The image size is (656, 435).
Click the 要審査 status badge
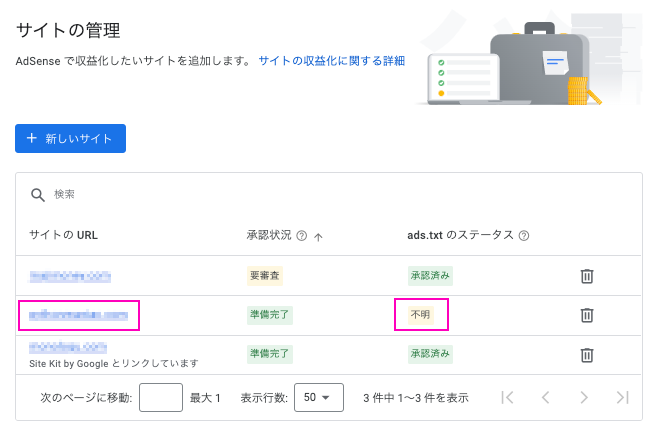point(265,276)
